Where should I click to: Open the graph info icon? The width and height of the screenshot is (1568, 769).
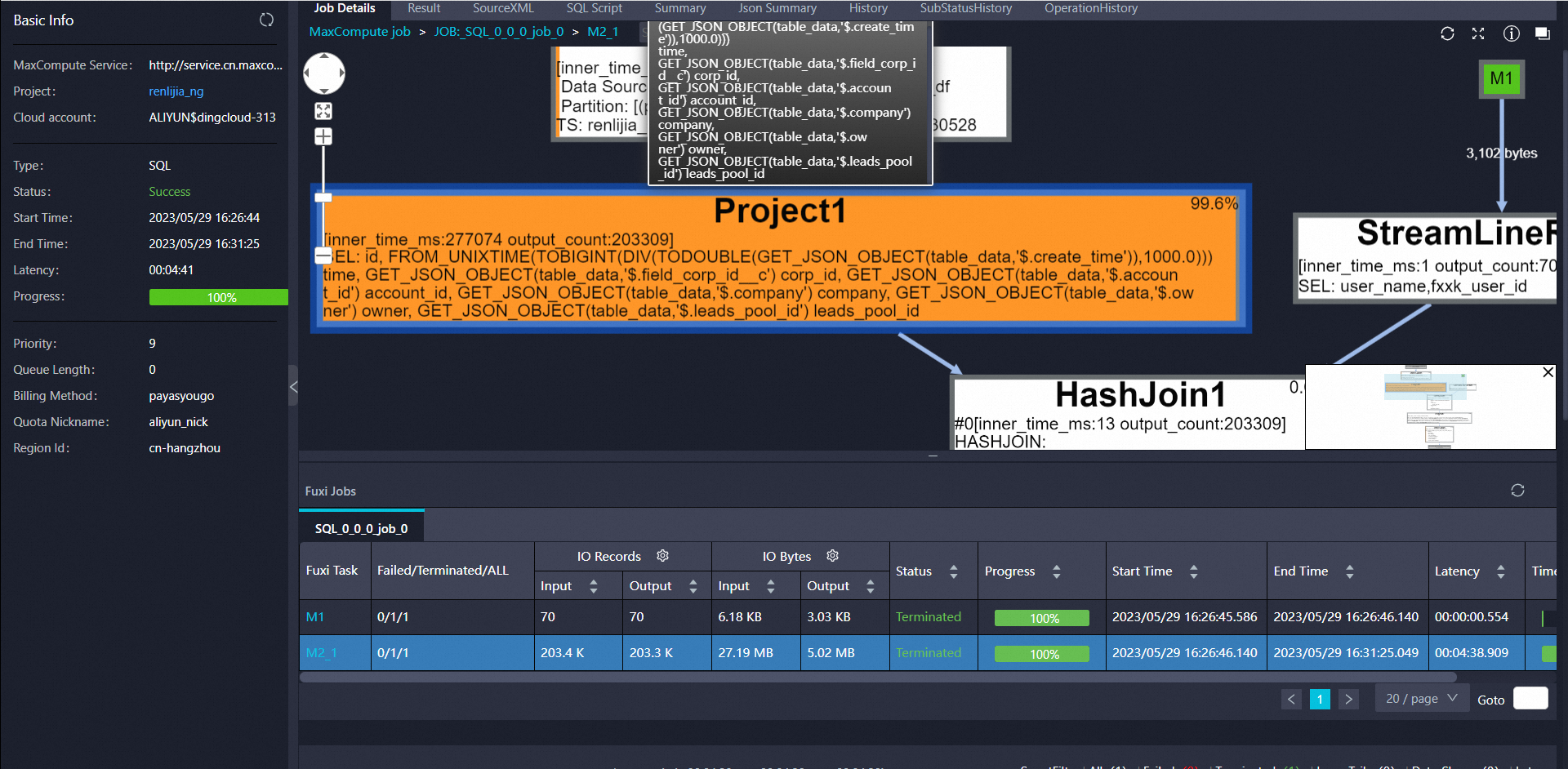click(1512, 33)
